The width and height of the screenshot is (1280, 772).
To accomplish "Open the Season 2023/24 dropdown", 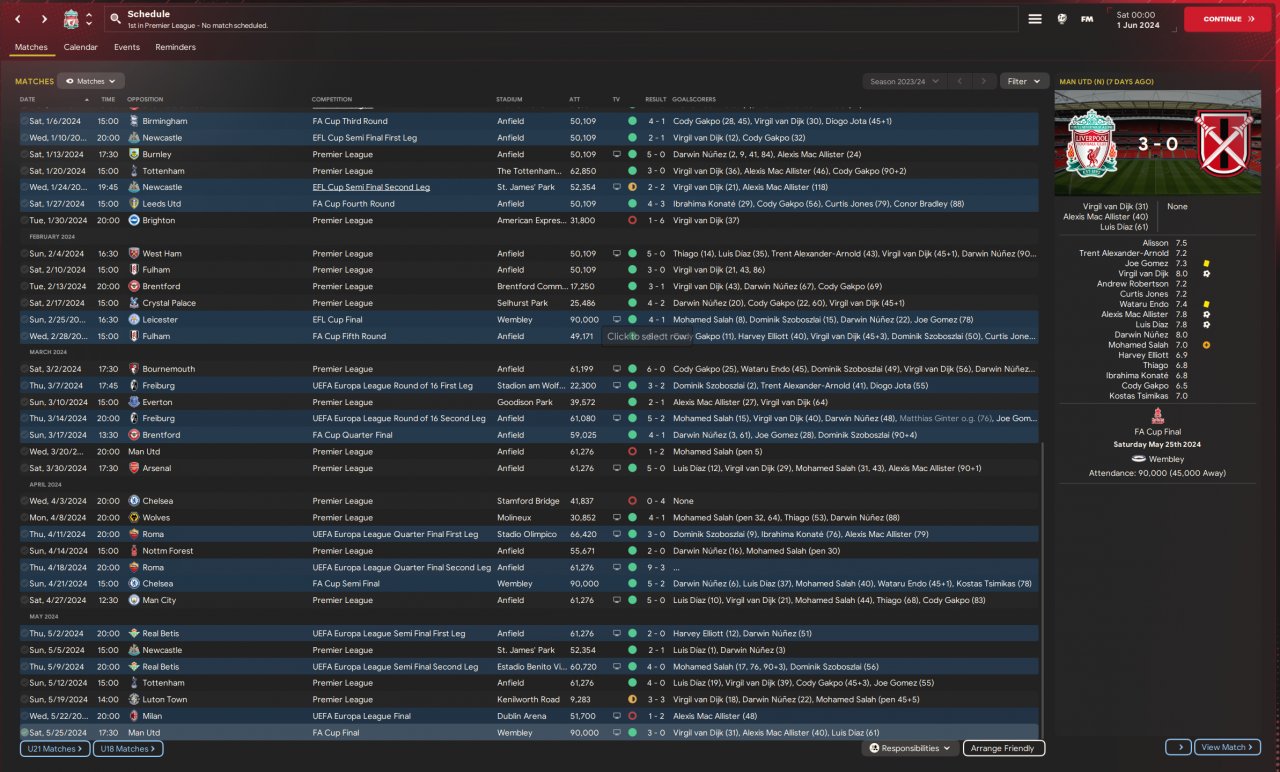I will [x=902, y=81].
